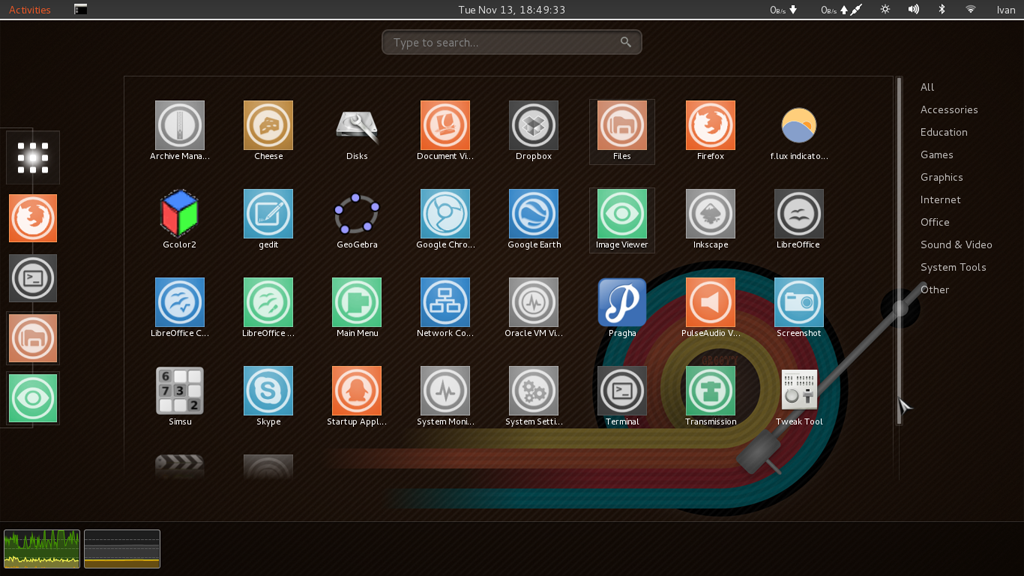The height and width of the screenshot is (576, 1024).
Task: Click the brightness sun indicator
Action: (x=885, y=9)
